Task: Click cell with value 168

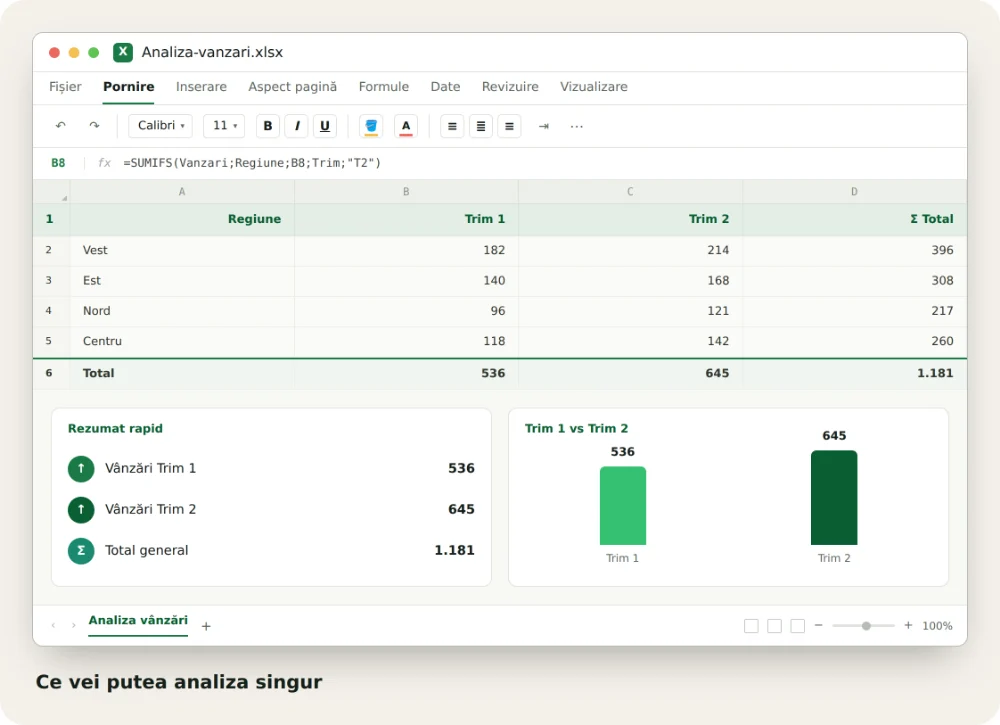Action: coord(630,281)
